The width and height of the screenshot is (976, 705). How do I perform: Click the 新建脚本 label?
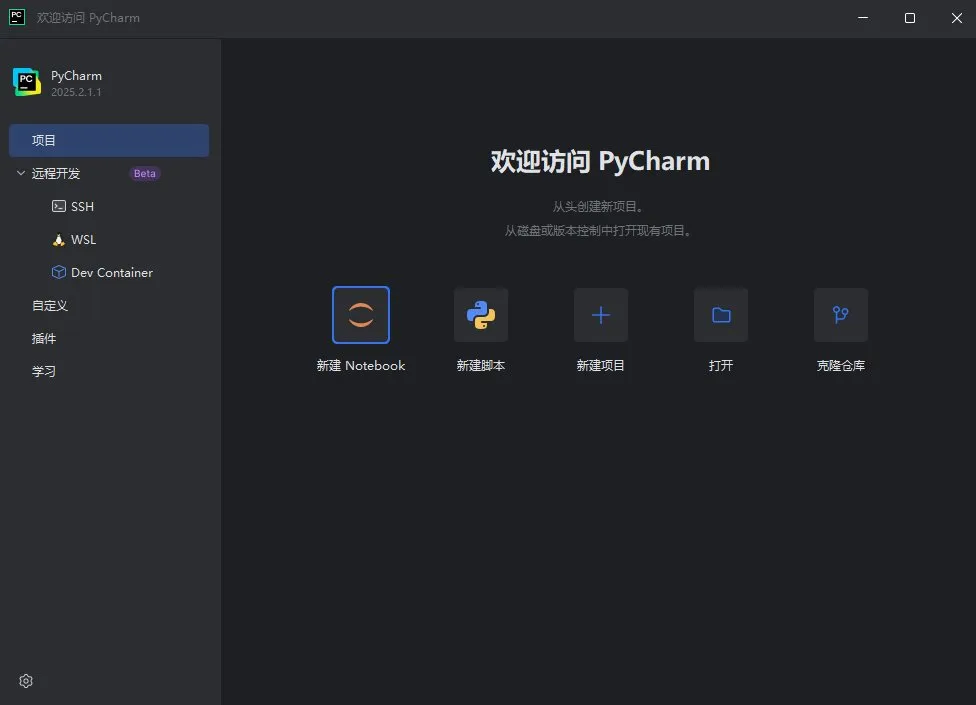pos(481,365)
